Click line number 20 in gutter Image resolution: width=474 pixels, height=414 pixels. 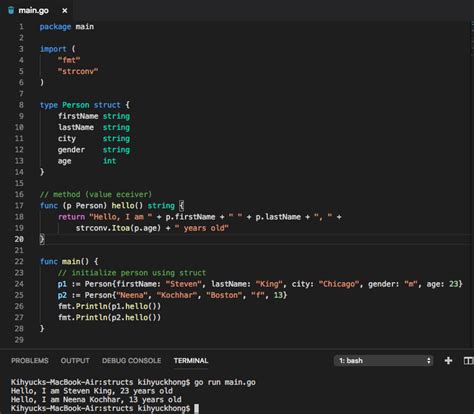pyautogui.click(x=19, y=239)
